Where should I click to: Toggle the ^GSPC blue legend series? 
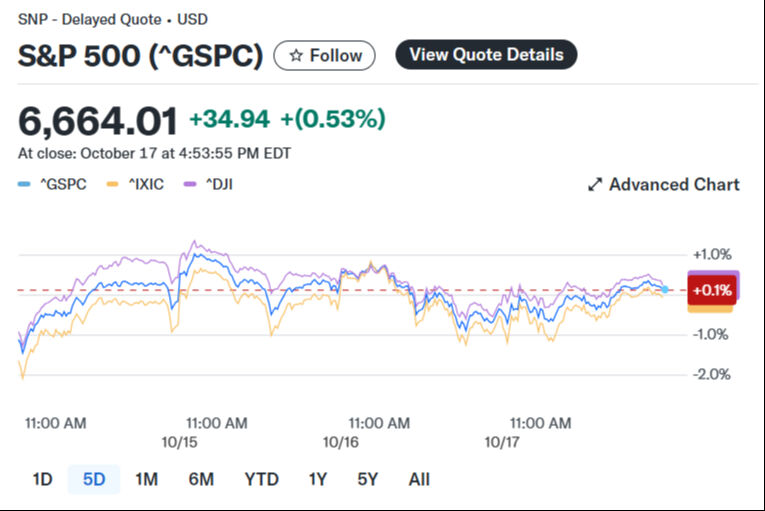pyautogui.click(x=53, y=184)
